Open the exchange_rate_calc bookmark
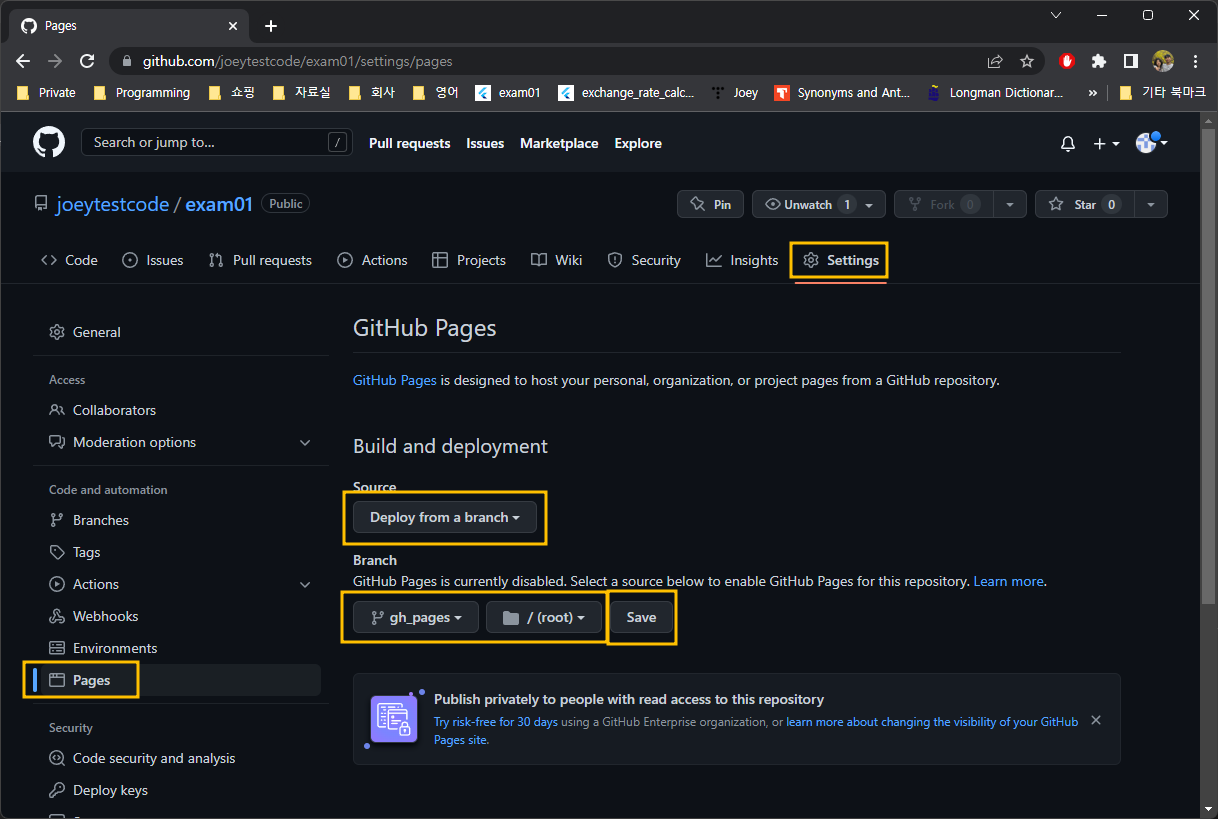The height and width of the screenshot is (819, 1218). click(x=626, y=92)
